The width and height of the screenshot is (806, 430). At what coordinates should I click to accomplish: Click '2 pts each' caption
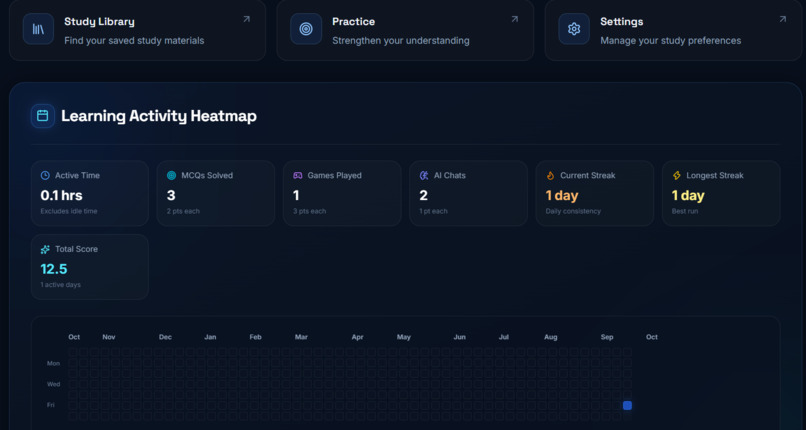point(183,211)
